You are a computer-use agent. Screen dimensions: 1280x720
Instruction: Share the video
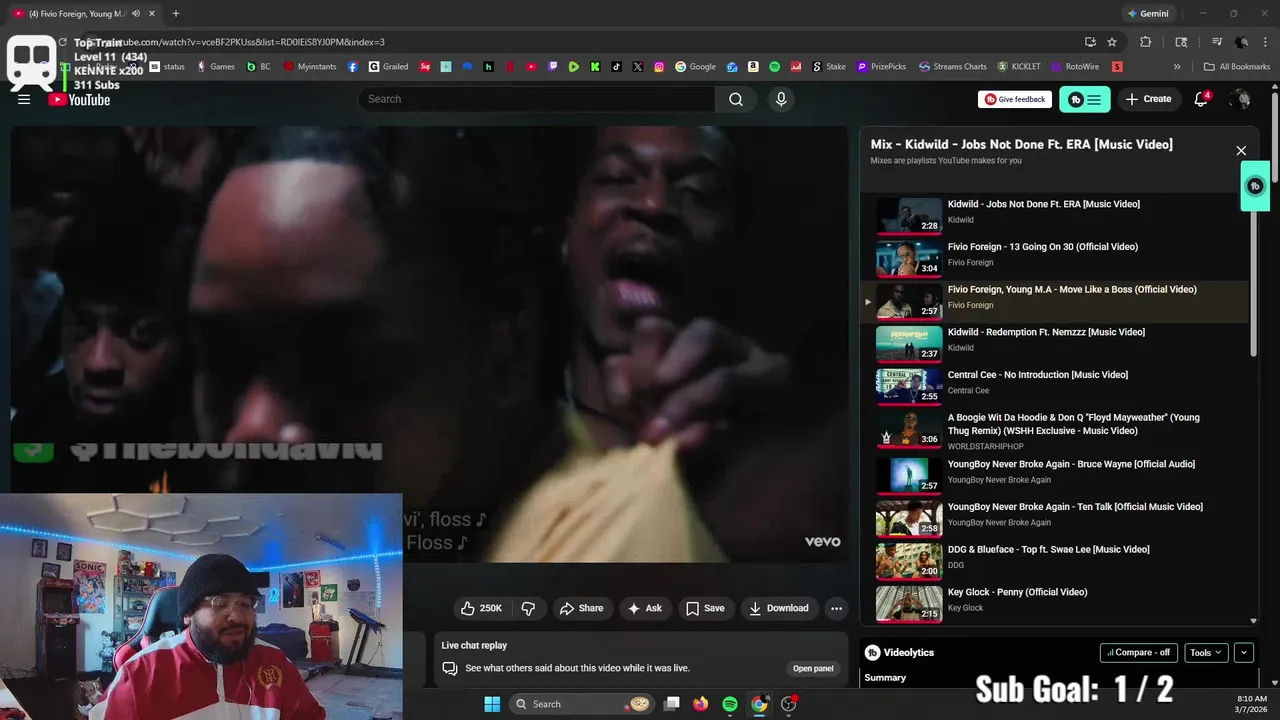click(x=581, y=608)
